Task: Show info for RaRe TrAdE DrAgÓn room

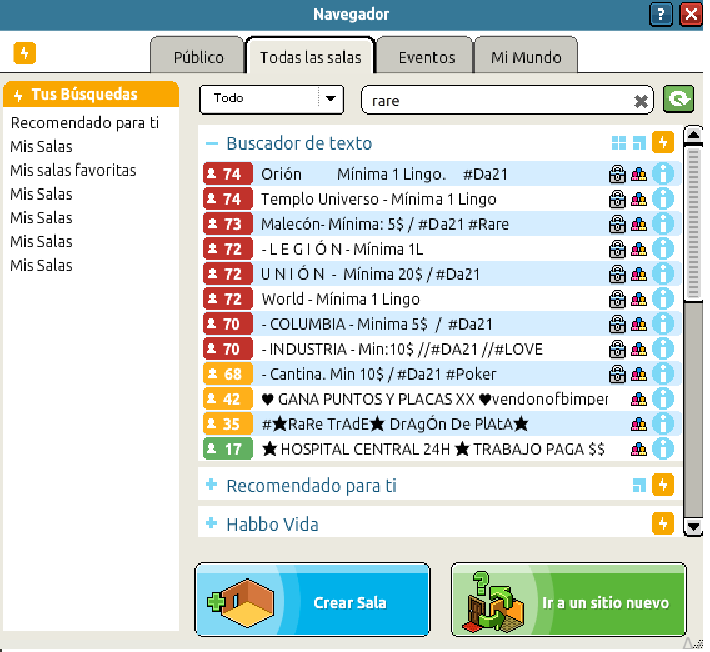Action: point(663,424)
